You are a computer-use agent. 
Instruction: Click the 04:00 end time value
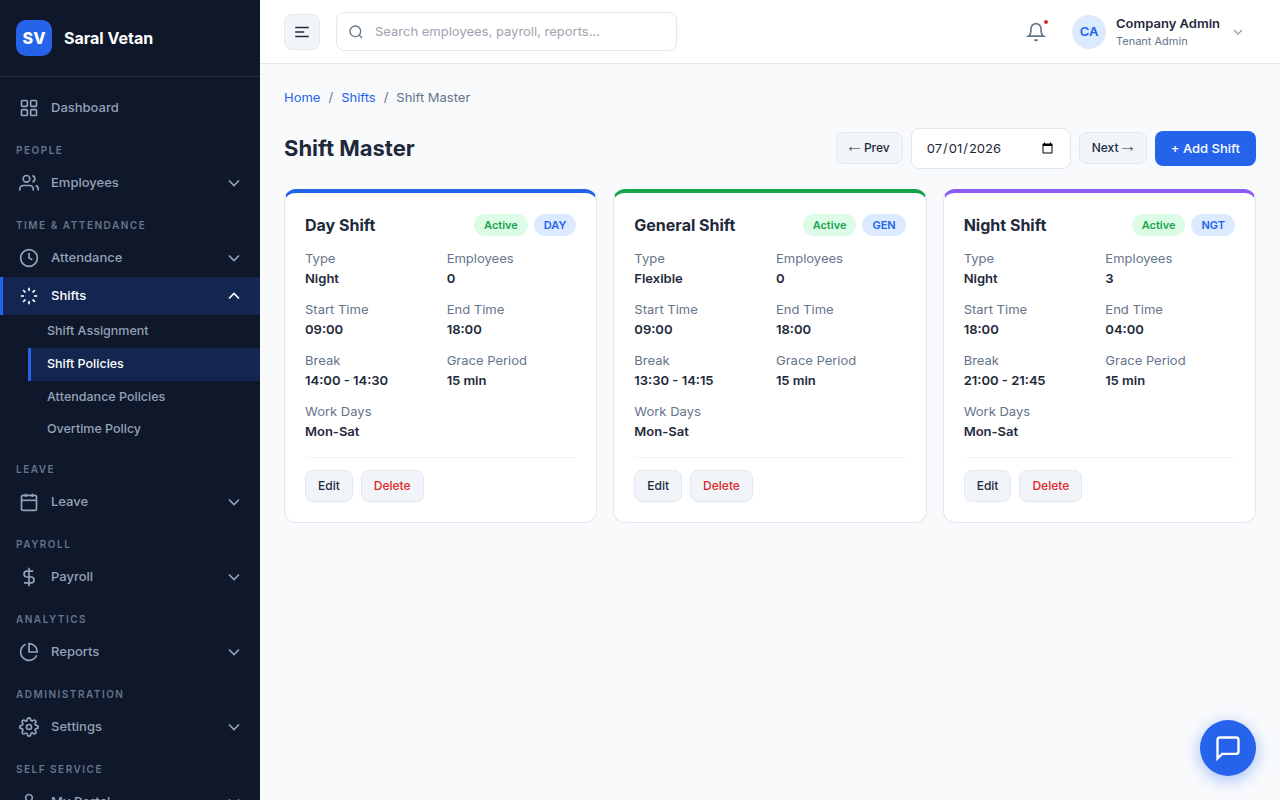(1124, 330)
